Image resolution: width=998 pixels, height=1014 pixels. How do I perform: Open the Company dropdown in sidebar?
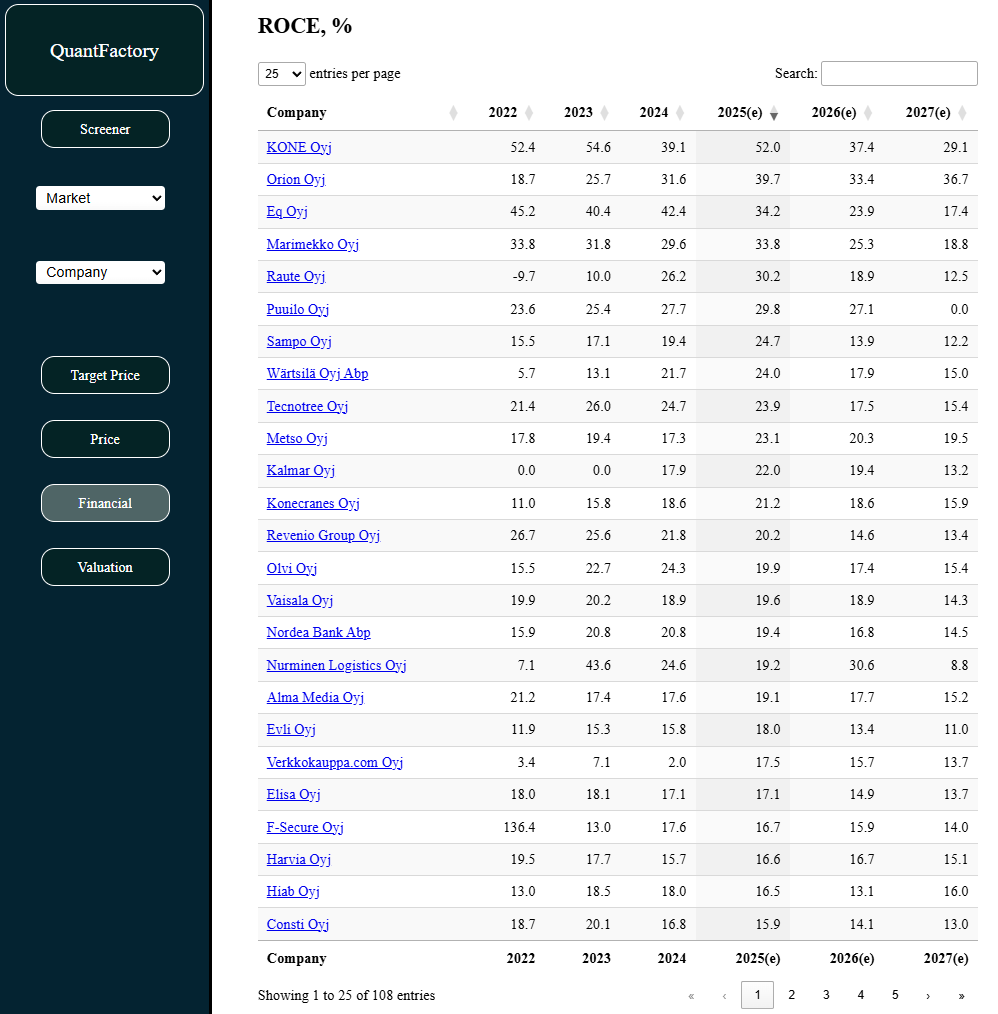tap(100, 272)
